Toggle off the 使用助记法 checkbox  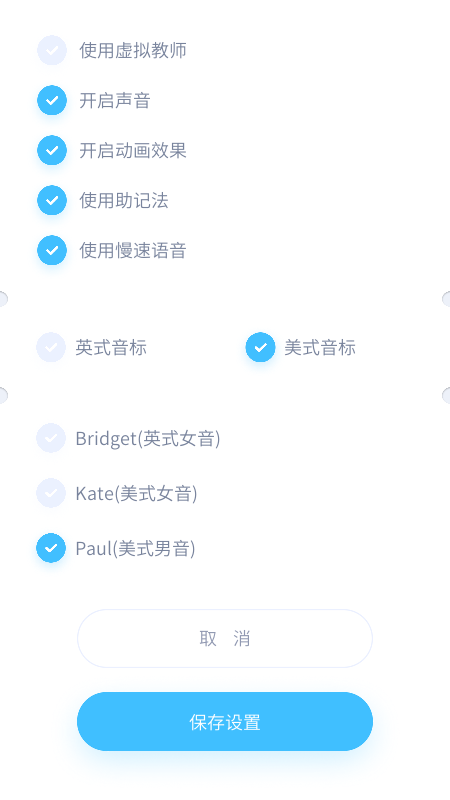[x=52, y=200]
